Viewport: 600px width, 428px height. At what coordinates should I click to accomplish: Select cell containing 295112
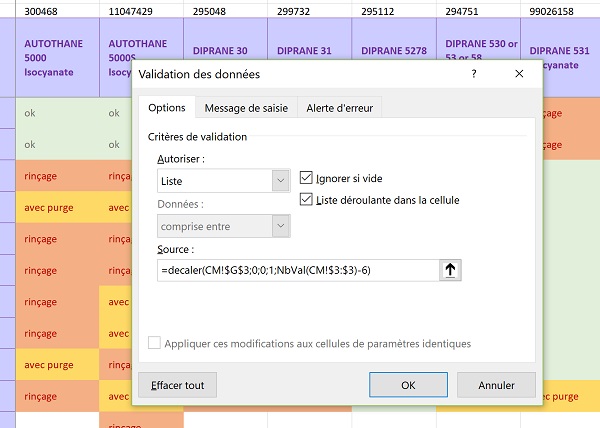pos(394,11)
